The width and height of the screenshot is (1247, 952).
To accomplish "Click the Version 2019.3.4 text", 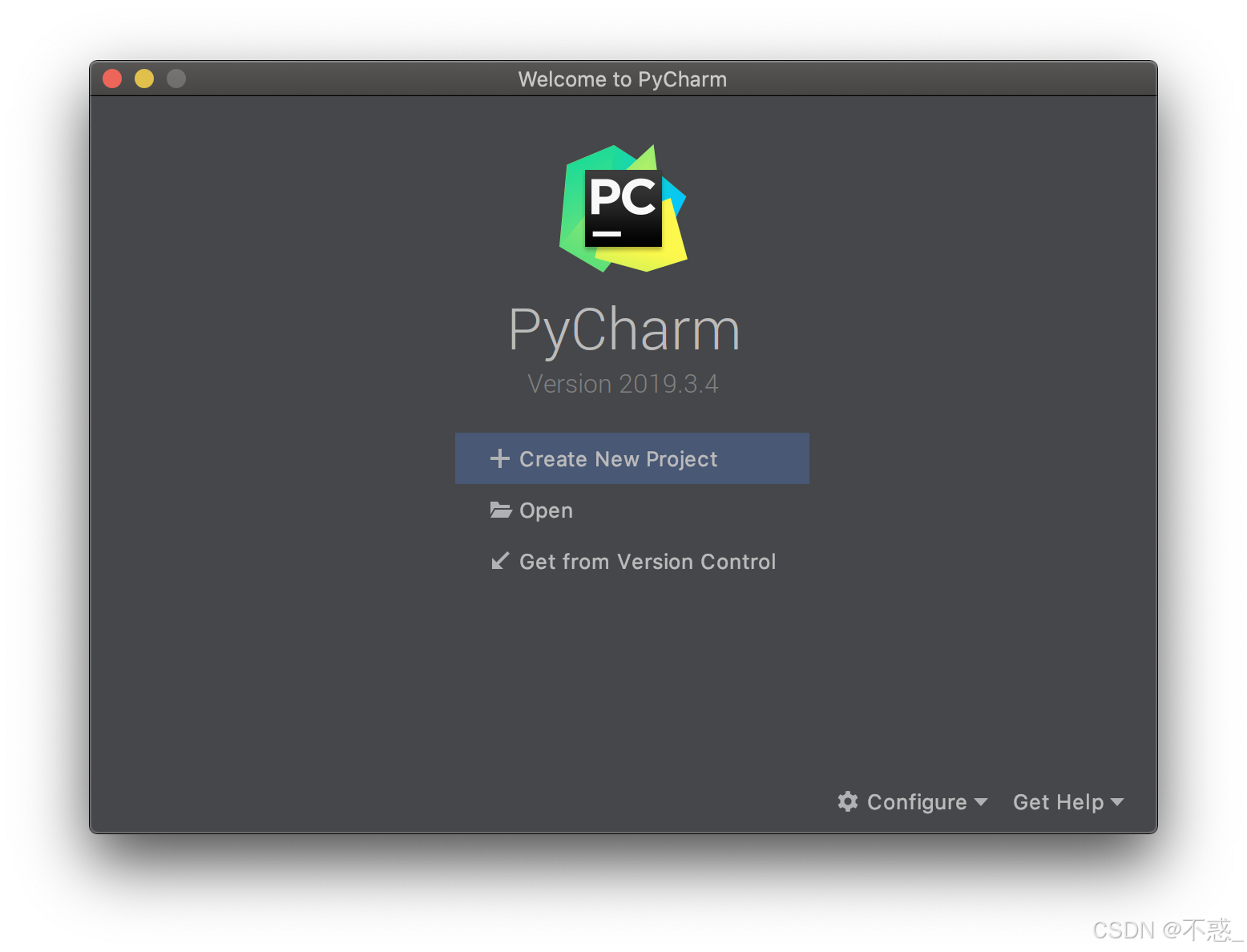I will 623,384.
